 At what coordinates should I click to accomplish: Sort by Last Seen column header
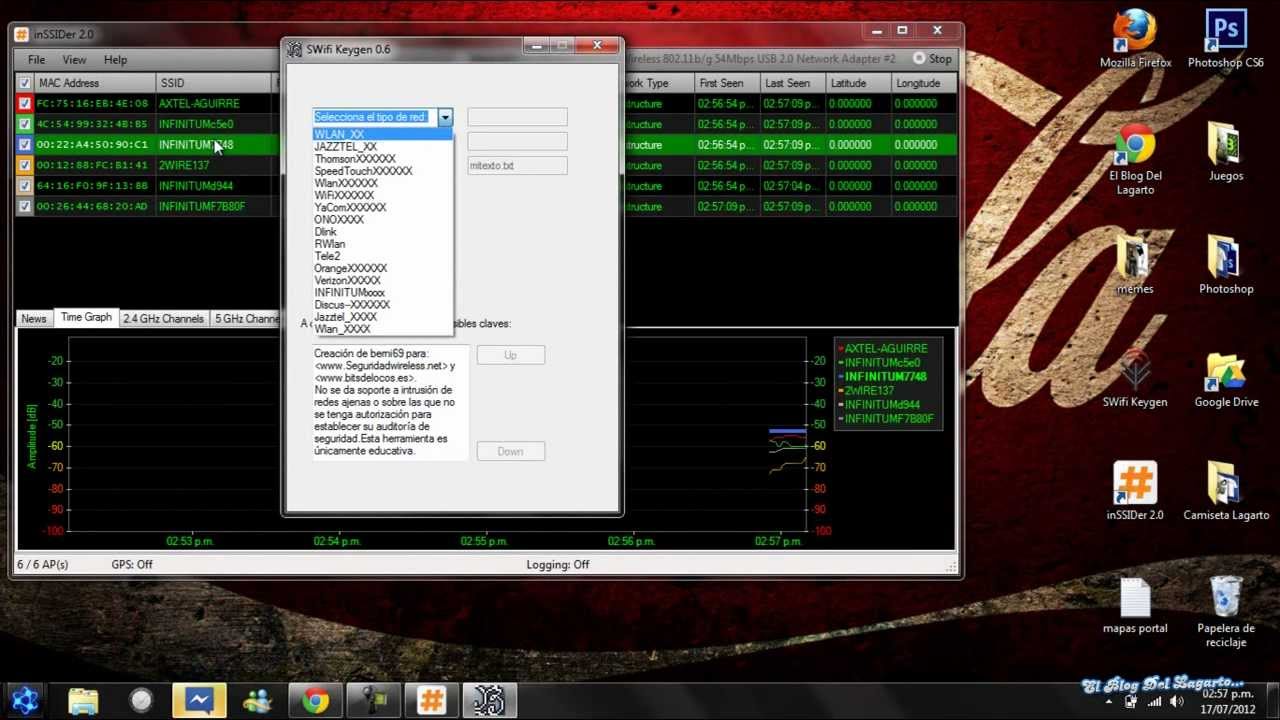pos(792,83)
